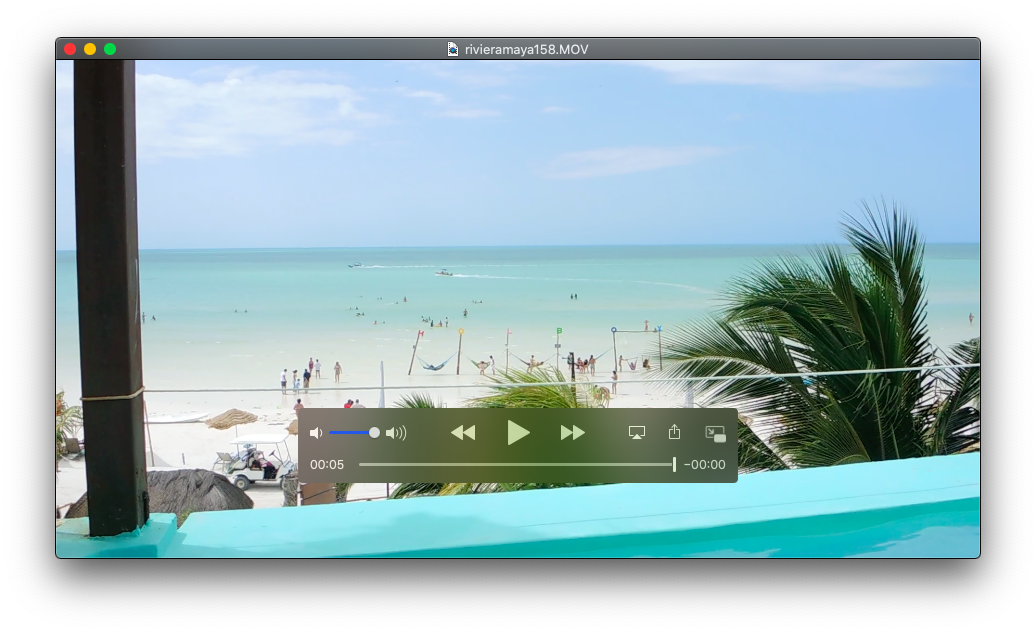Open the Share menu icon

pyautogui.click(x=674, y=432)
